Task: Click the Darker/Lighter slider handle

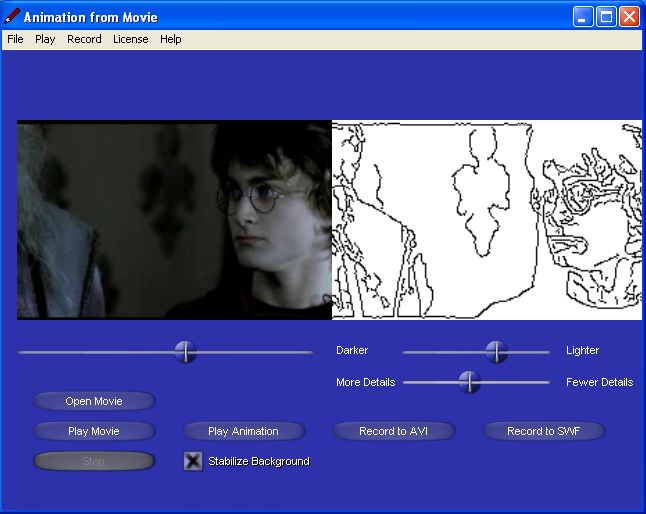Action: (496, 352)
